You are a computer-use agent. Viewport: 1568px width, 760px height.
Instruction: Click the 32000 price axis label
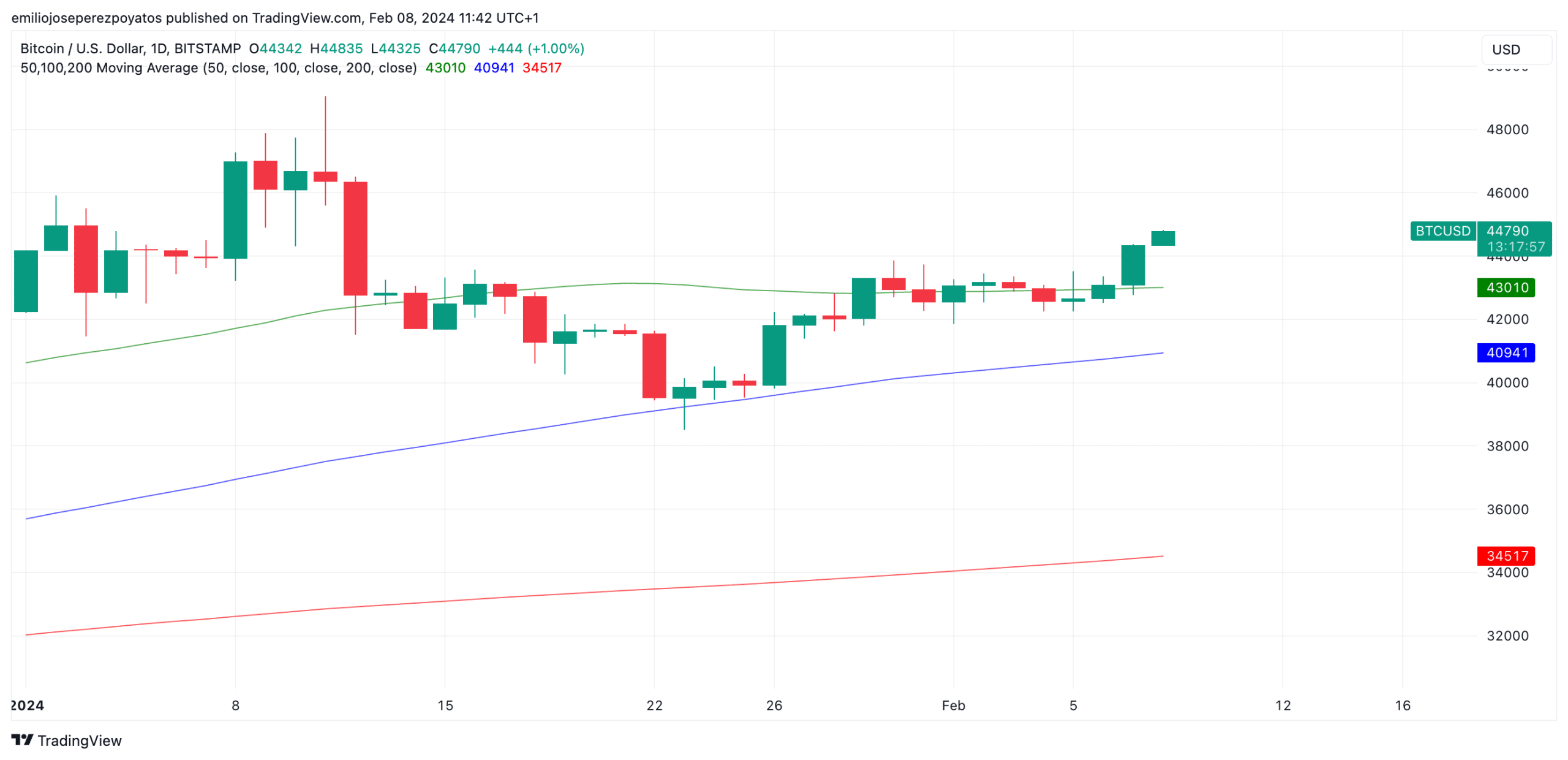point(1507,636)
